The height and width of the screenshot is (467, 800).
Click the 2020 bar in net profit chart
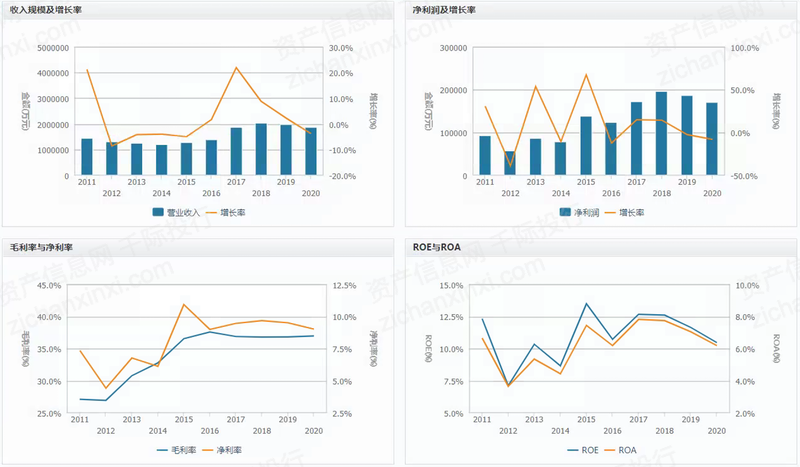pos(712,139)
